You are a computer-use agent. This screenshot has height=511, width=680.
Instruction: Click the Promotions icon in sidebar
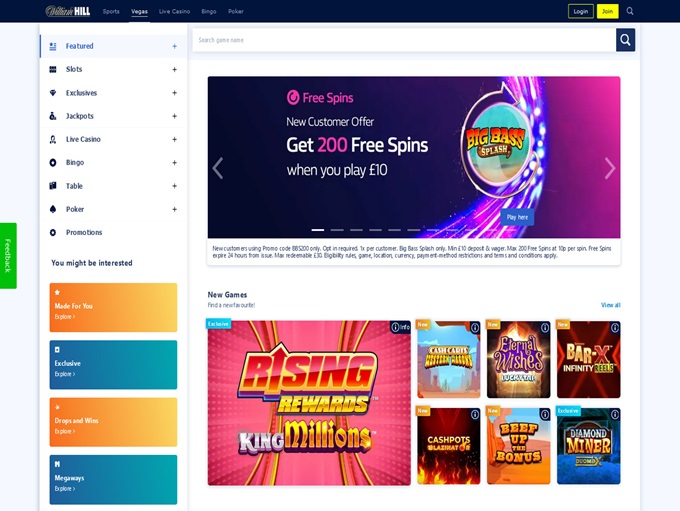(x=53, y=232)
